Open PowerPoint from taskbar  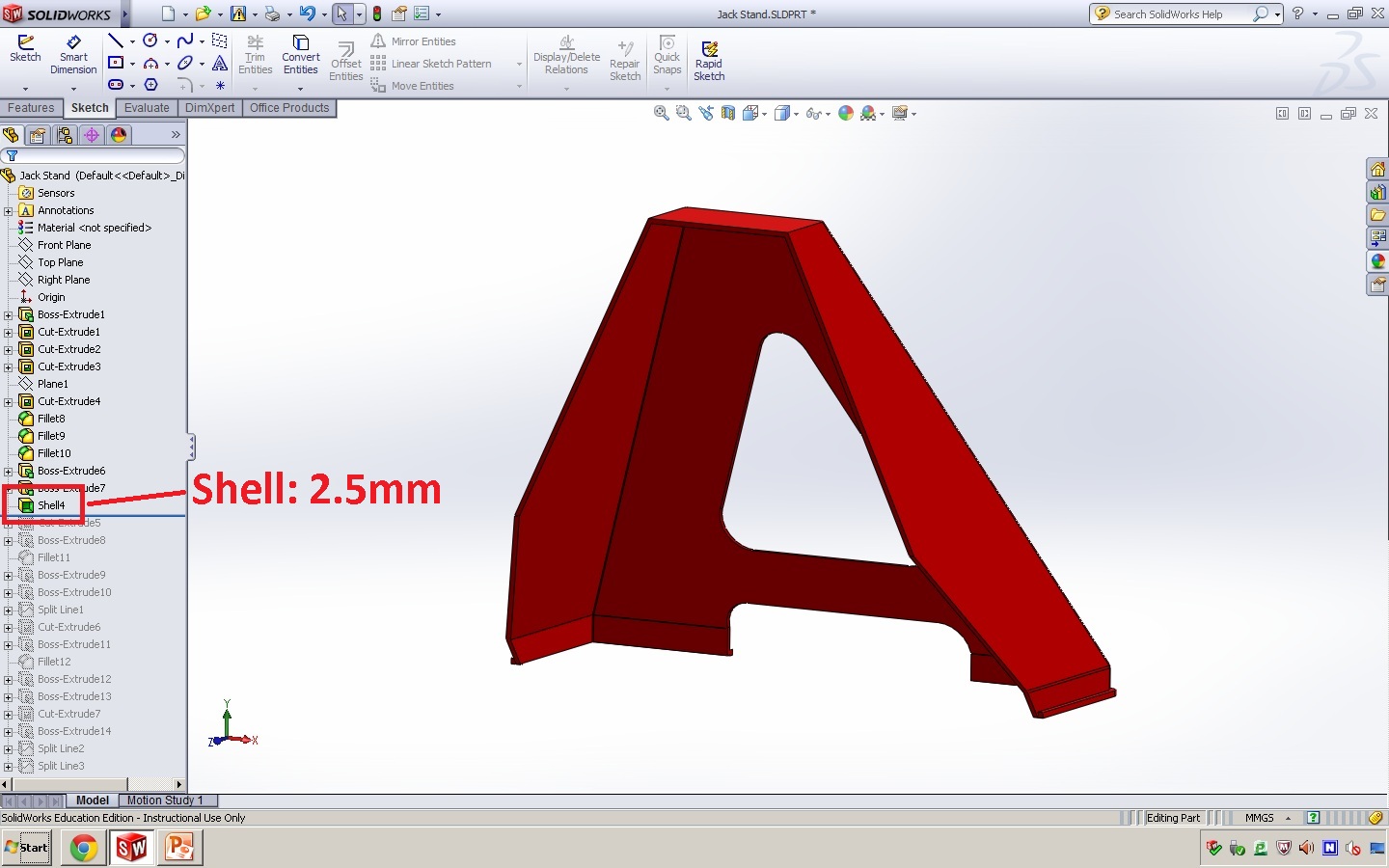click(179, 848)
